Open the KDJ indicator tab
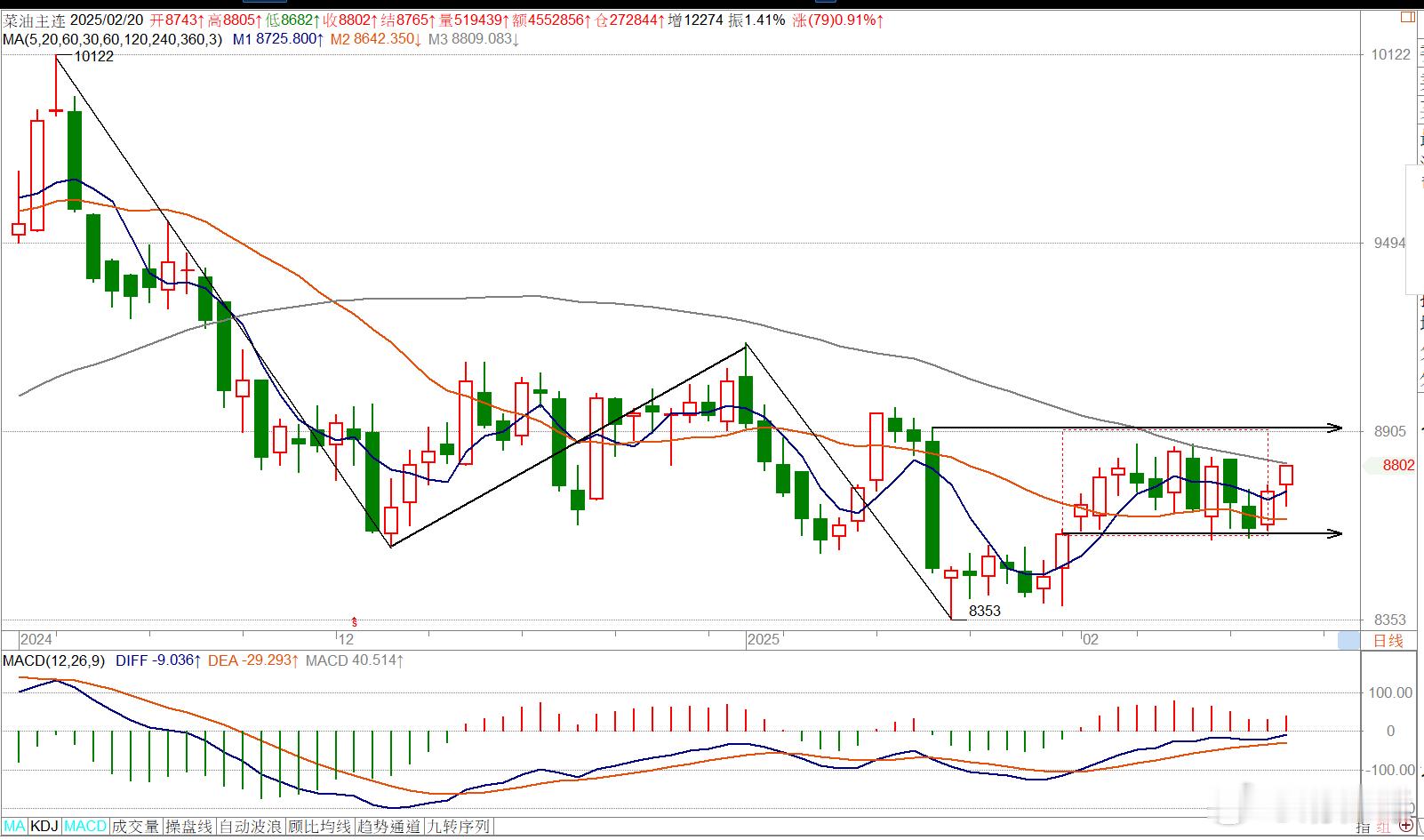Image resolution: width=1424 pixels, height=840 pixels. (x=44, y=827)
